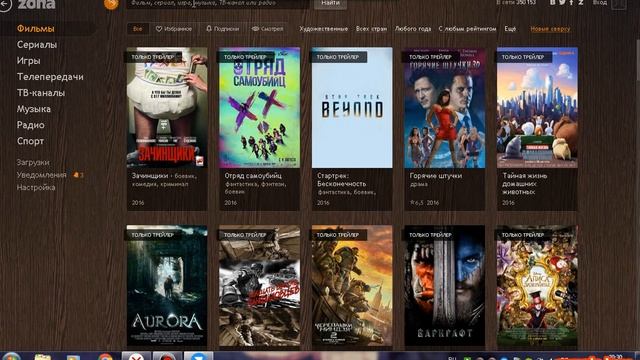This screenshot has width=640, height=360.
Task: Click ТОЛЬКО ТРЕЙЛЕР badge on Aurora poster
Action: [153, 235]
